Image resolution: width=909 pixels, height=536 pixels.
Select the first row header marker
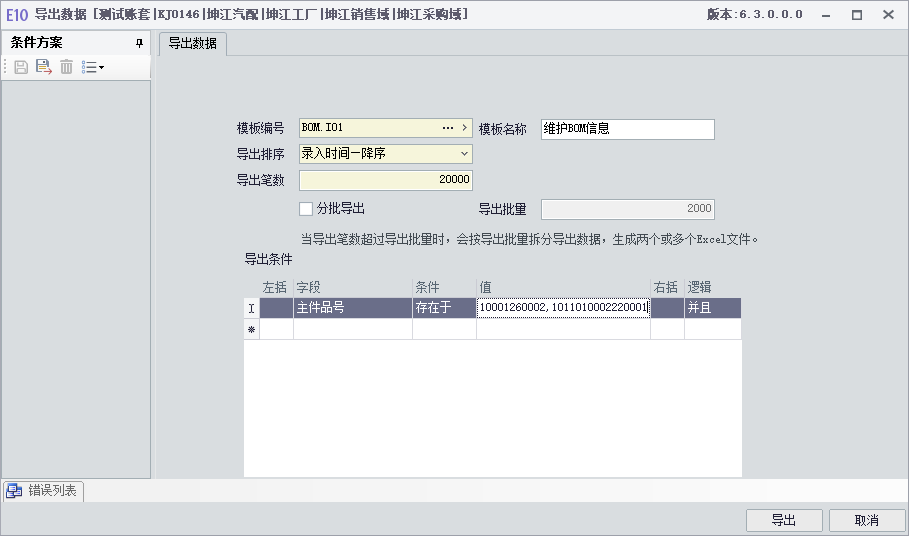252,308
